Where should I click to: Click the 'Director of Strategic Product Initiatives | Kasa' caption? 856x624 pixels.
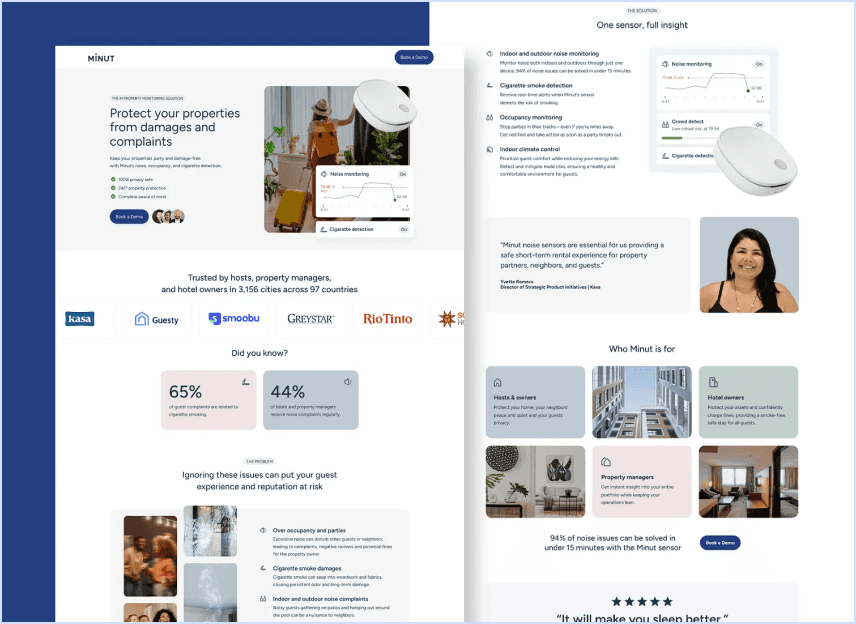point(550,287)
